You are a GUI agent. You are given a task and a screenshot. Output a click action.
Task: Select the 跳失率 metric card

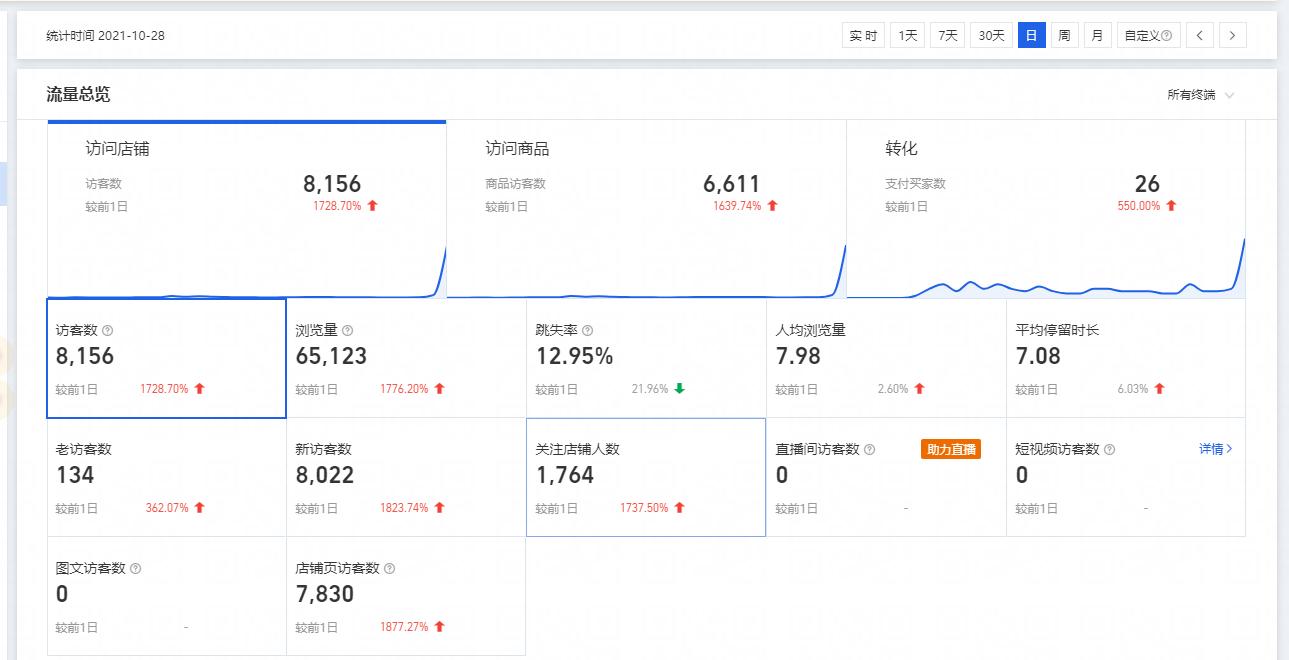point(645,360)
